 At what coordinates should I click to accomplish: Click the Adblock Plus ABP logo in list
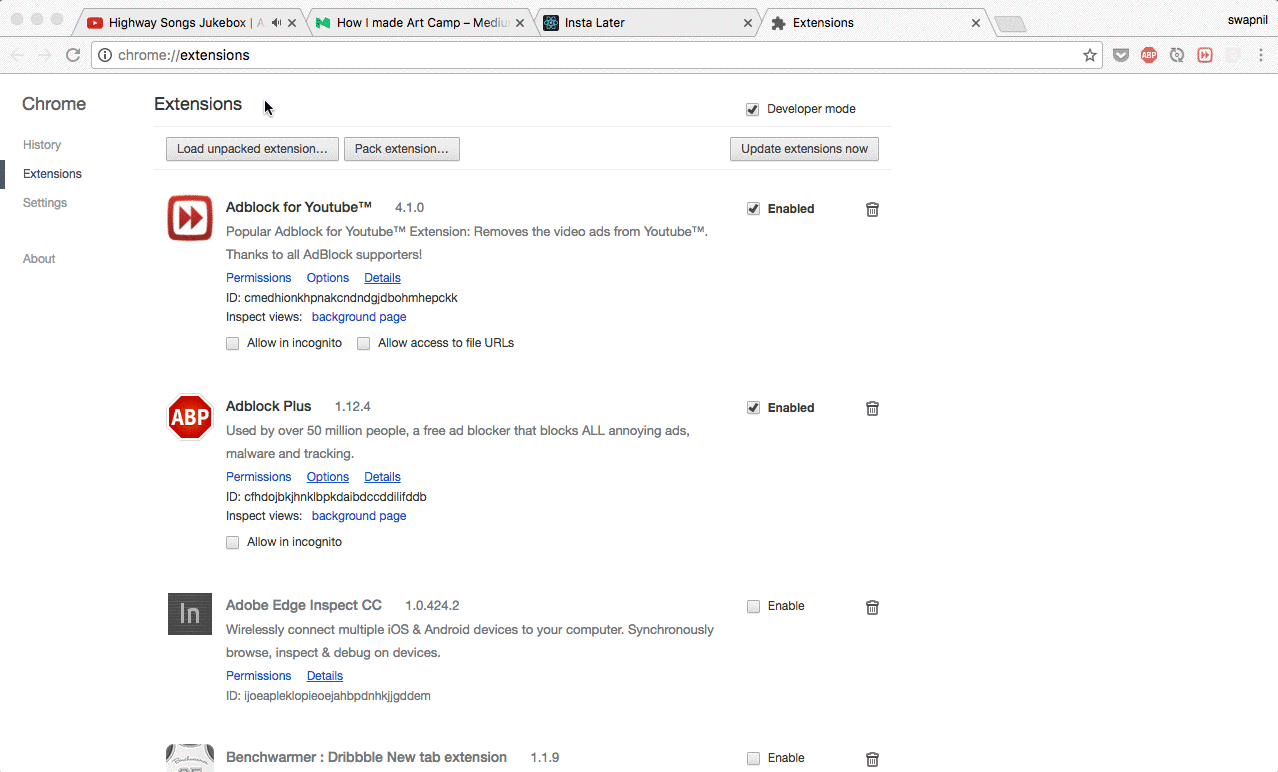point(190,417)
